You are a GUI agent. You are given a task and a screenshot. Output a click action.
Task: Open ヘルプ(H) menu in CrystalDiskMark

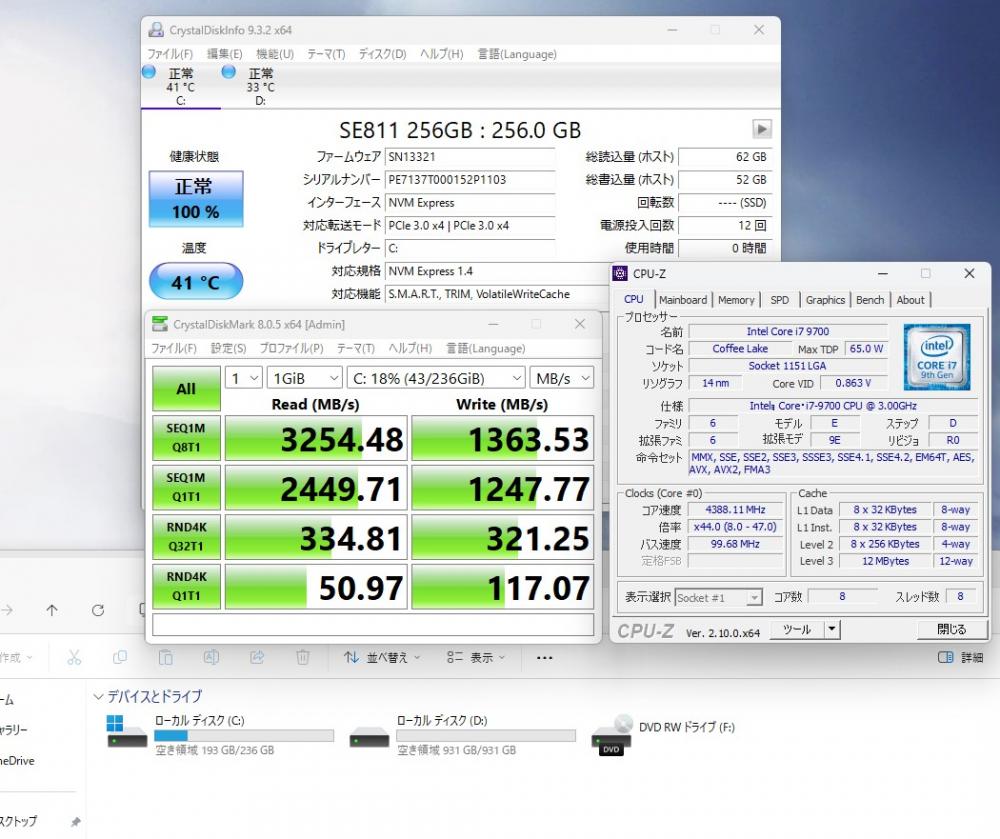(410, 349)
